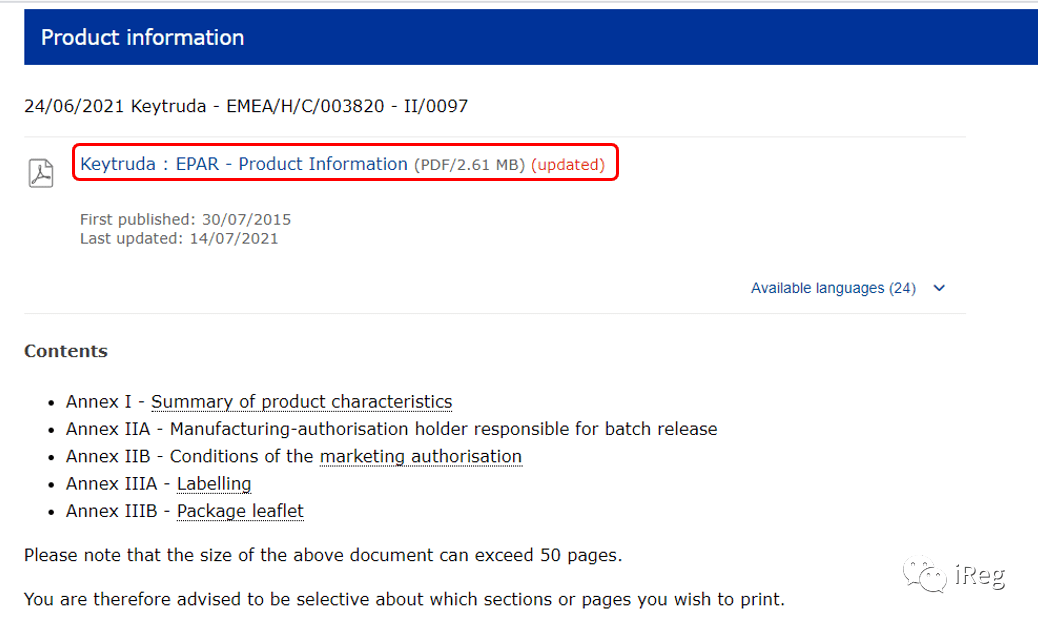Click the Labelling glossary term
This screenshot has width=1038, height=623.
click(214, 484)
